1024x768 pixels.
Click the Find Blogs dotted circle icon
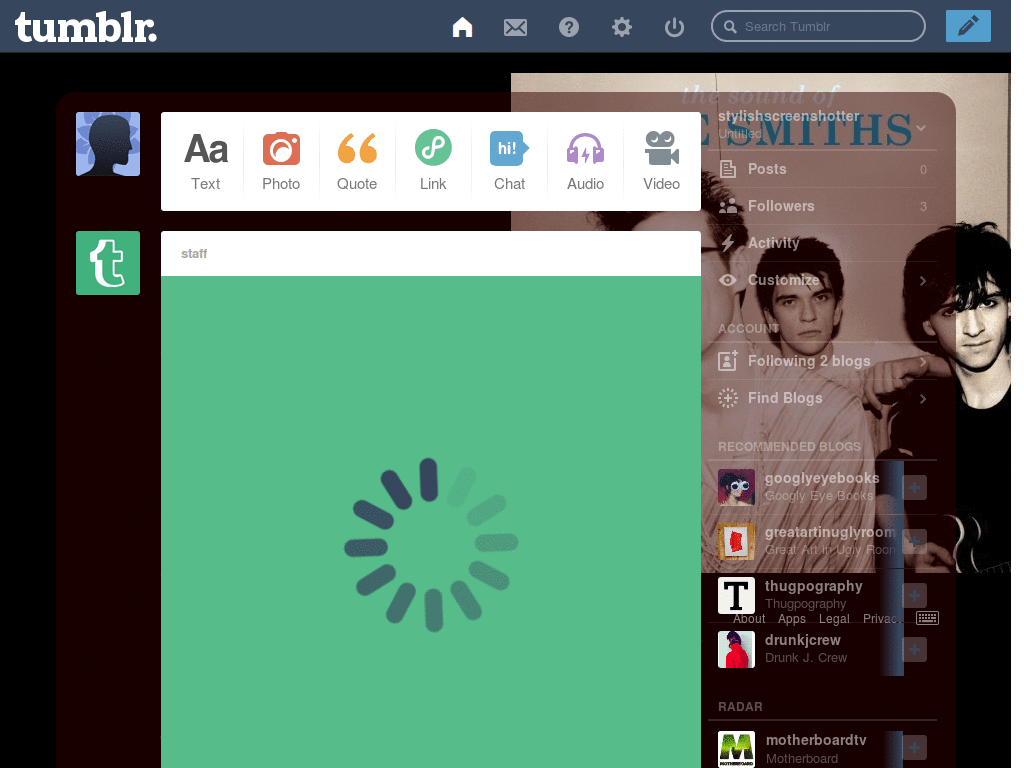pos(728,398)
